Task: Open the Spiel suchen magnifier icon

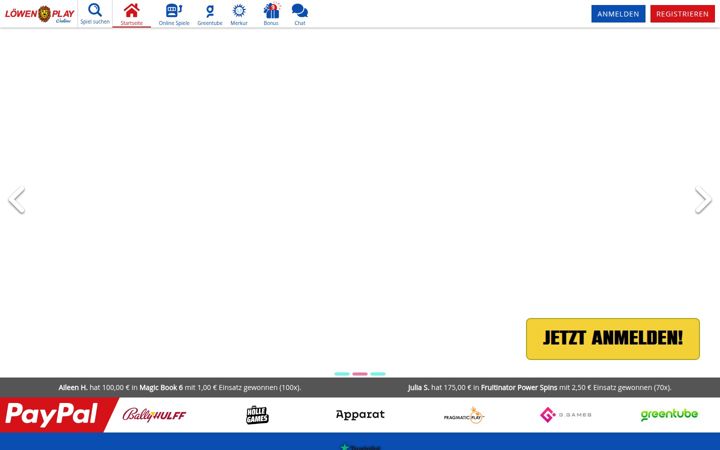Action: 95,10
